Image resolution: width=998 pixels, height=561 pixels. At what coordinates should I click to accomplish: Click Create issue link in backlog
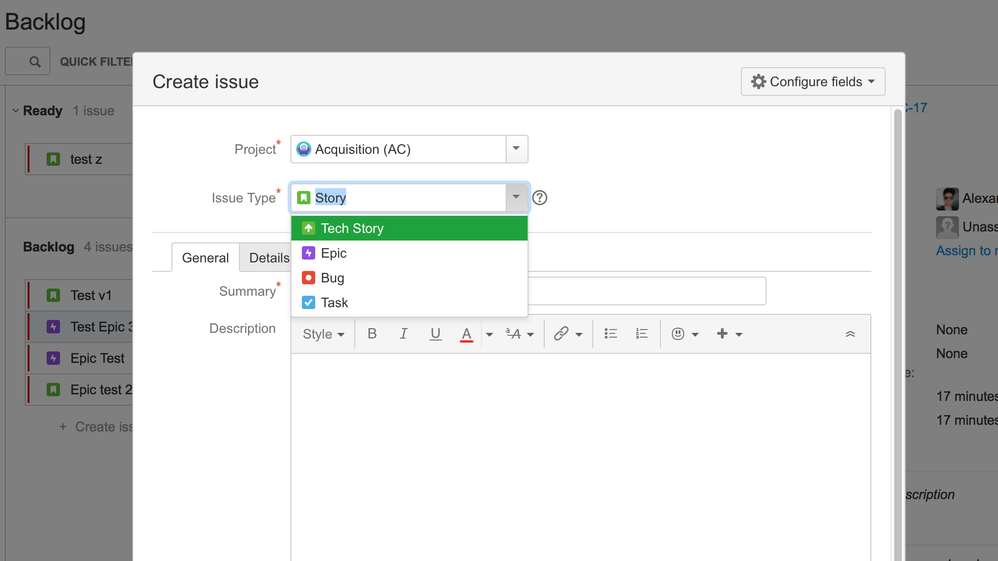95,427
